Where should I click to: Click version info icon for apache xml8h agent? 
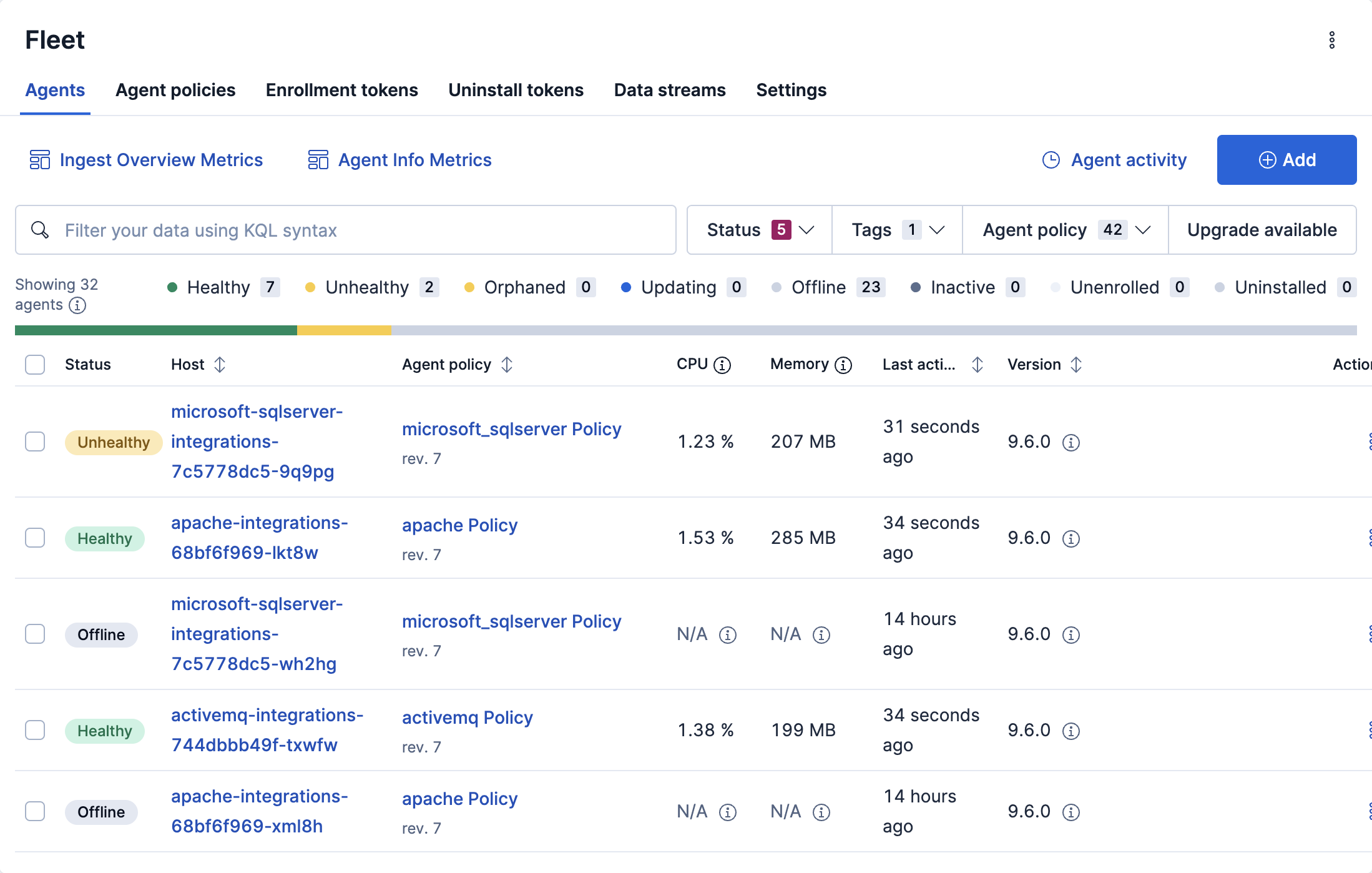(1071, 812)
